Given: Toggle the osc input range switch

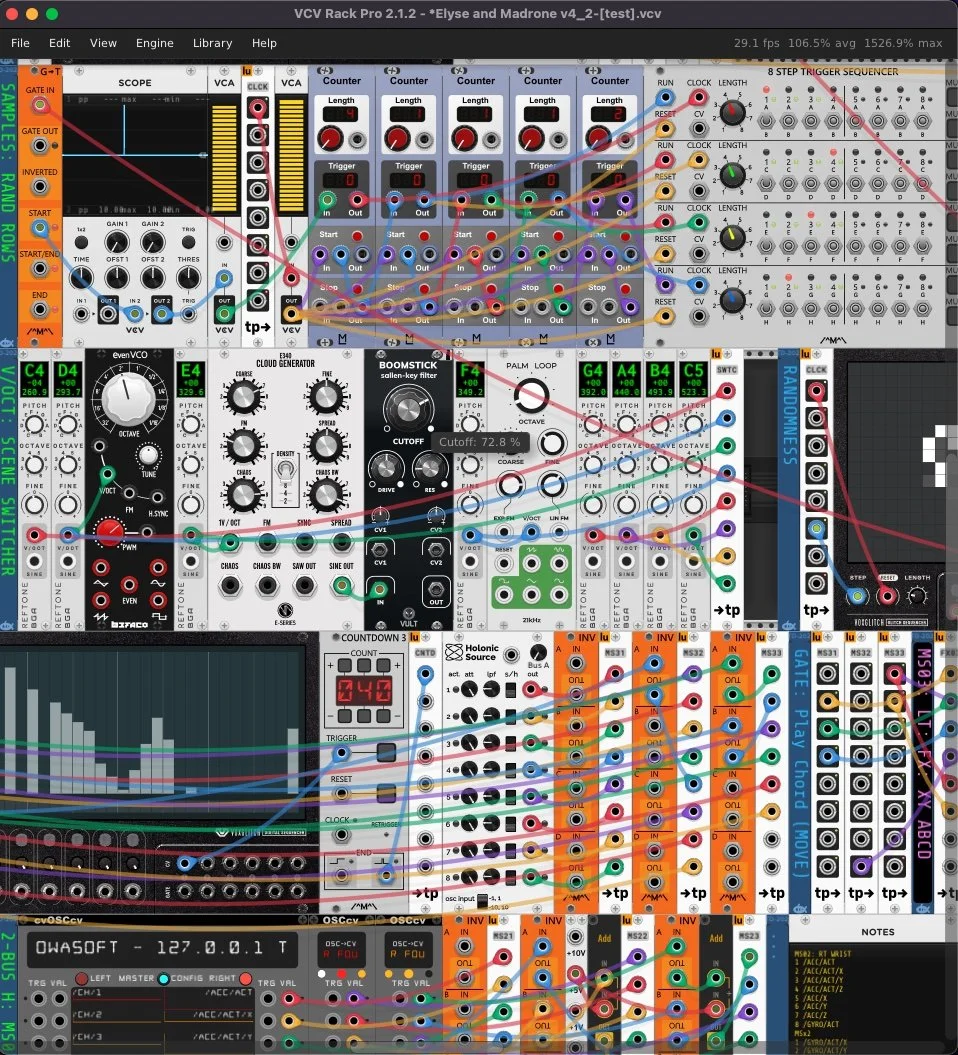Looking at the screenshot, I should (482, 900).
